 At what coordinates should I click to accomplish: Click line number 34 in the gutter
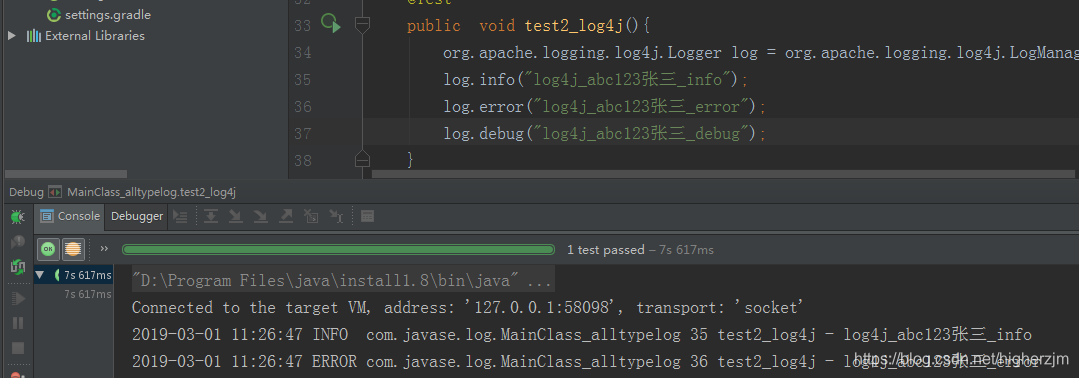302,53
